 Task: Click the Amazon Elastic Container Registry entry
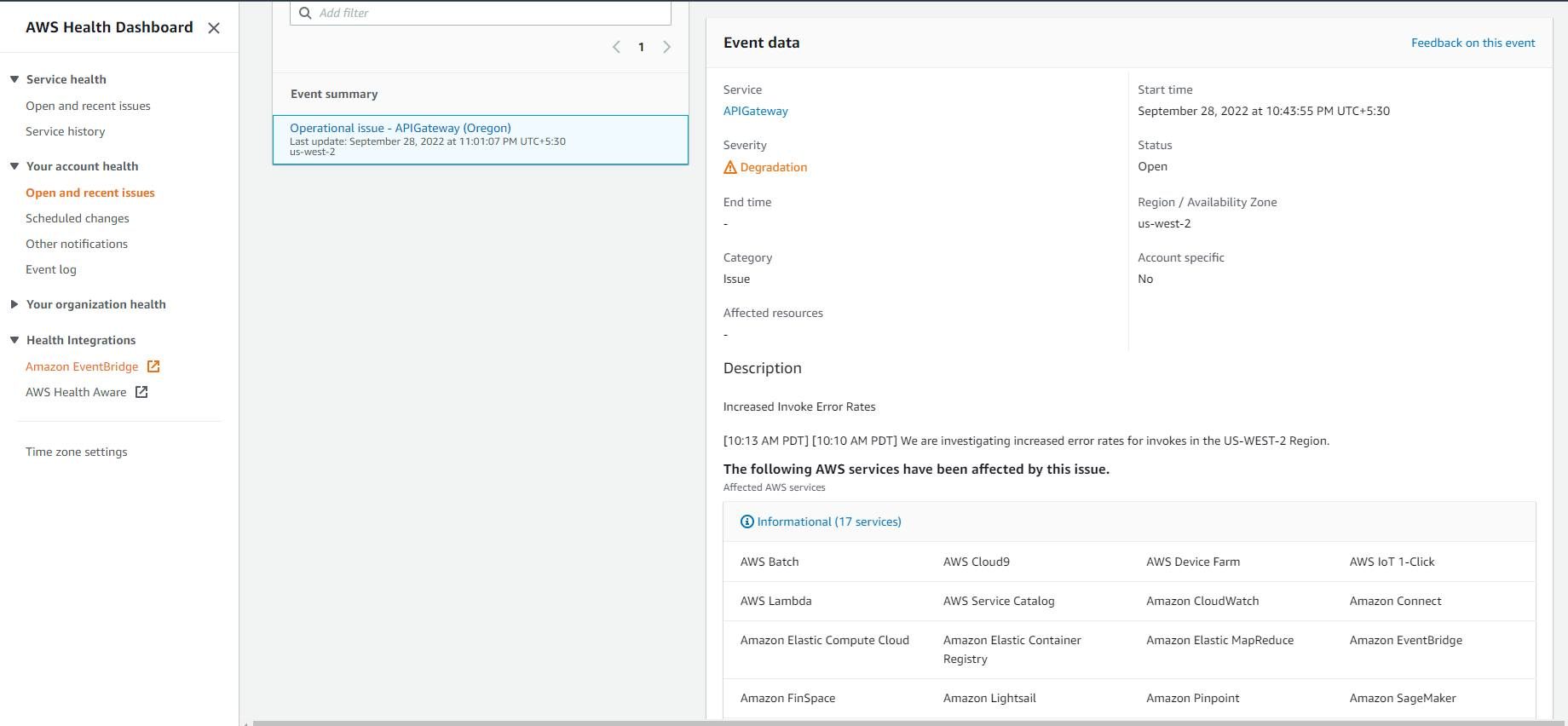point(1012,649)
